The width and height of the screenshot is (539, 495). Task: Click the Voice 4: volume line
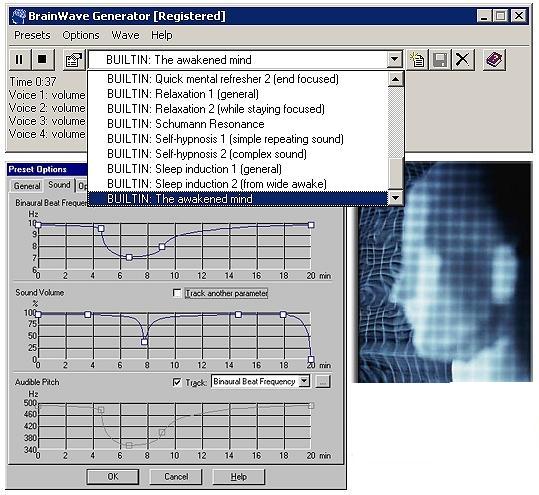pyautogui.click(x=47, y=134)
